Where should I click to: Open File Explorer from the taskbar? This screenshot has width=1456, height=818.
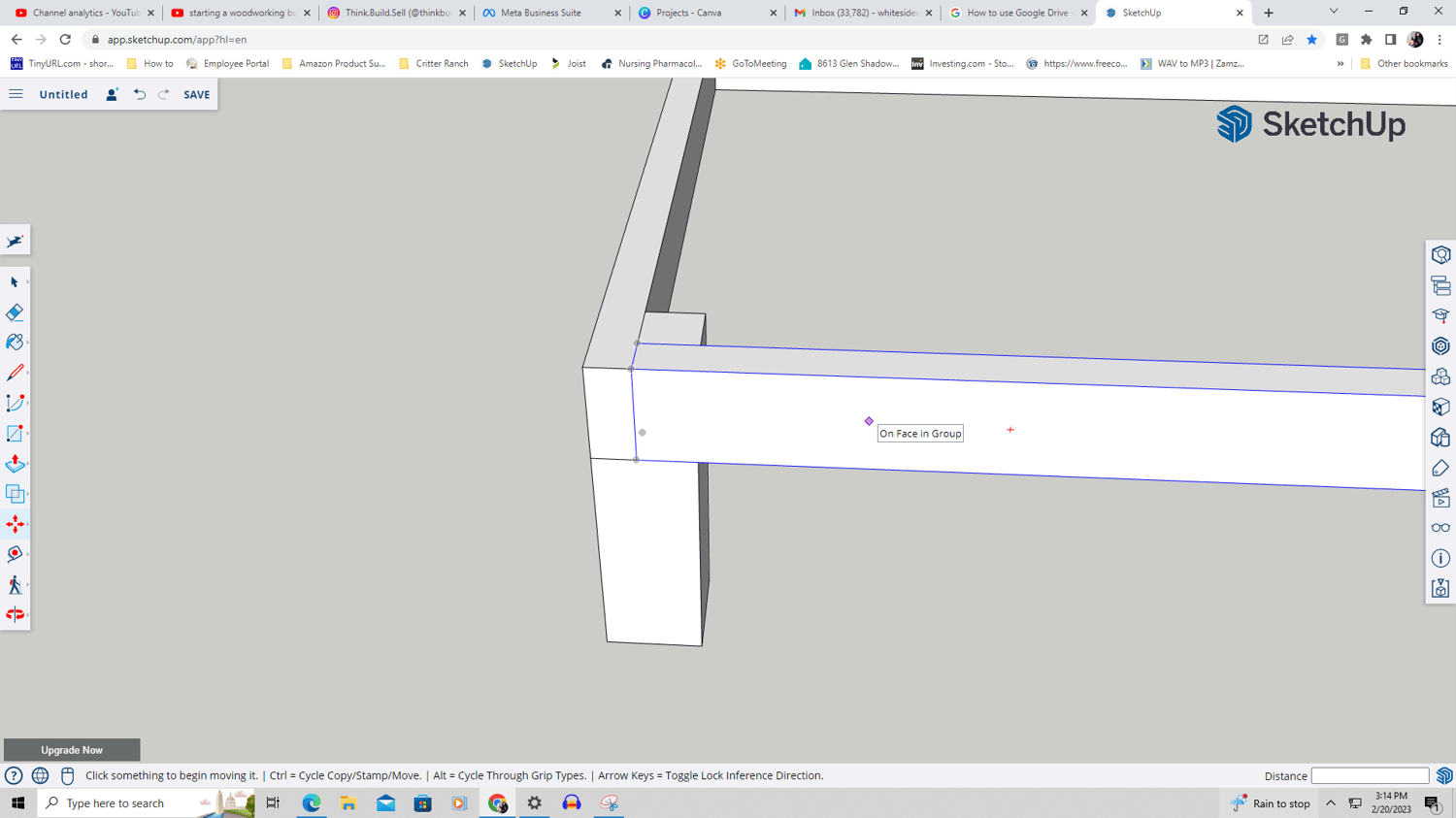348,803
